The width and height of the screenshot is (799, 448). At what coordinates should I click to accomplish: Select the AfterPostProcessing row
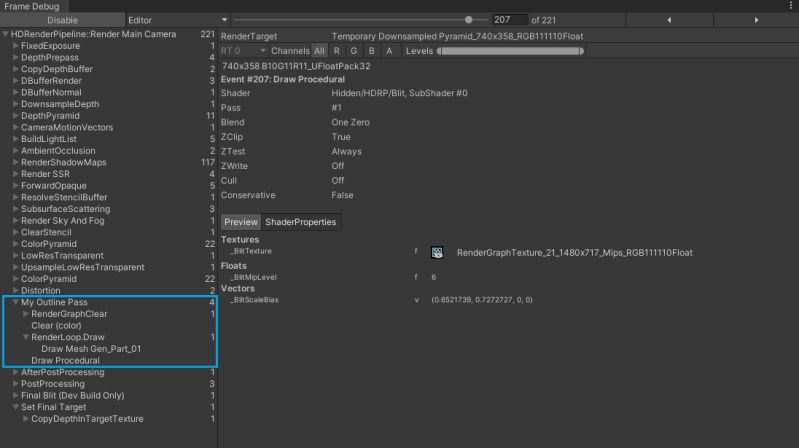tap(109, 373)
